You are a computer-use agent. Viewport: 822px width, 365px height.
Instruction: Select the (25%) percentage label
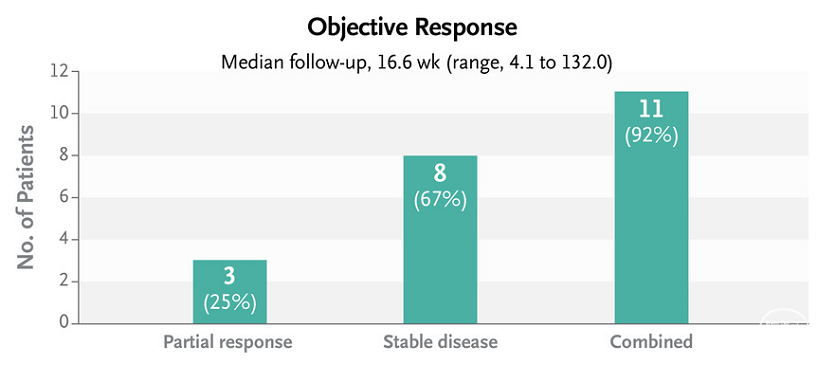tap(230, 304)
